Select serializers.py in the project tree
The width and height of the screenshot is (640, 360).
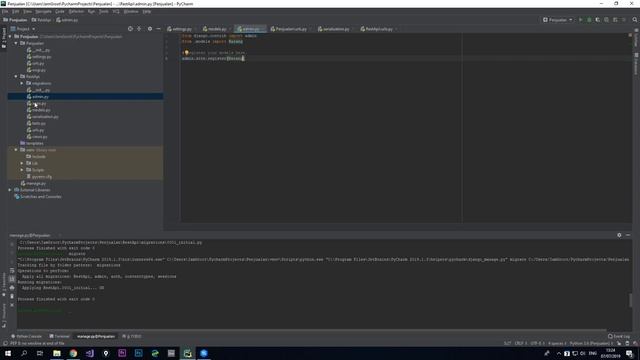coord(45,117)
